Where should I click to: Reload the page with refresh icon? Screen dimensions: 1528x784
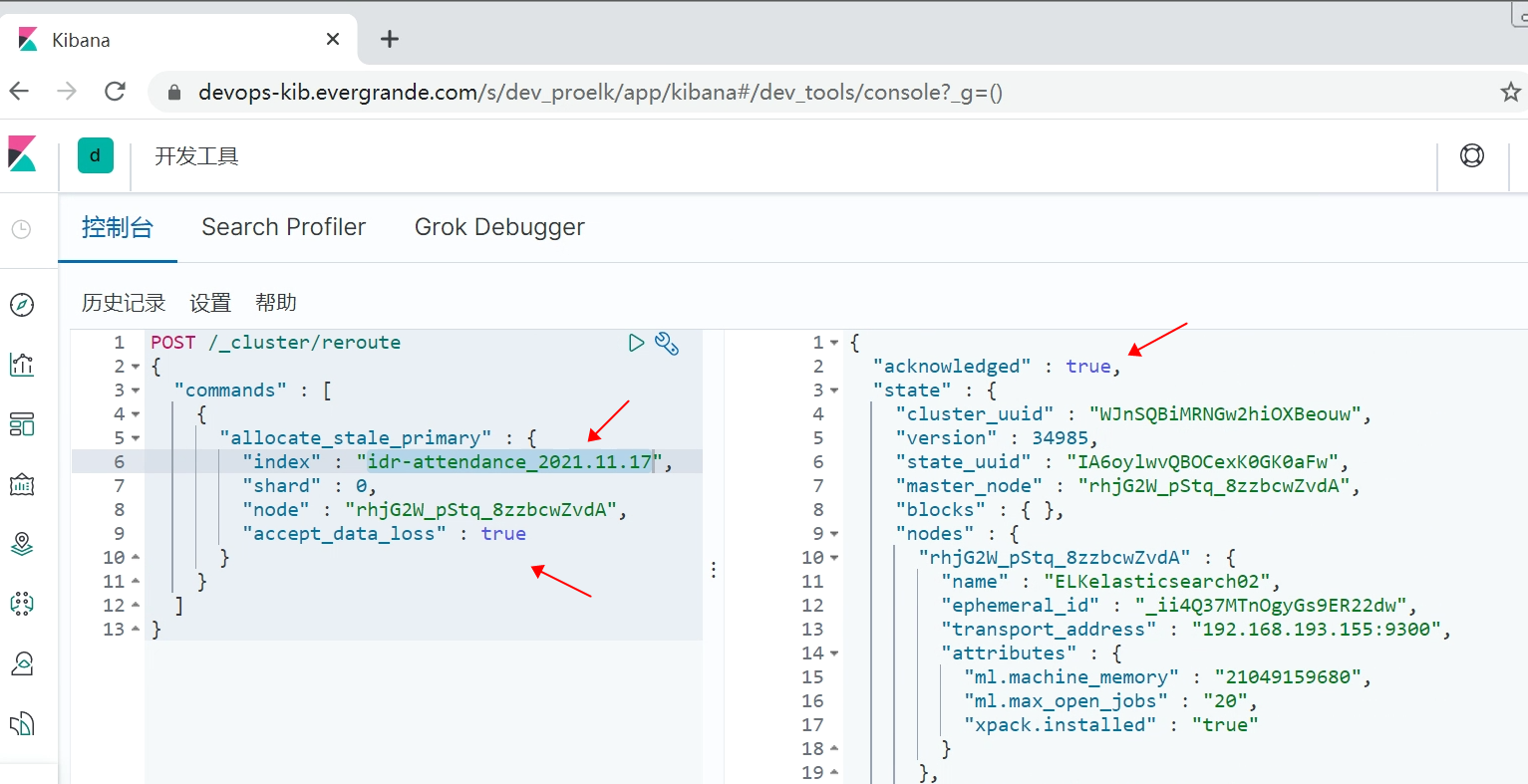click(x=116, y=92)
